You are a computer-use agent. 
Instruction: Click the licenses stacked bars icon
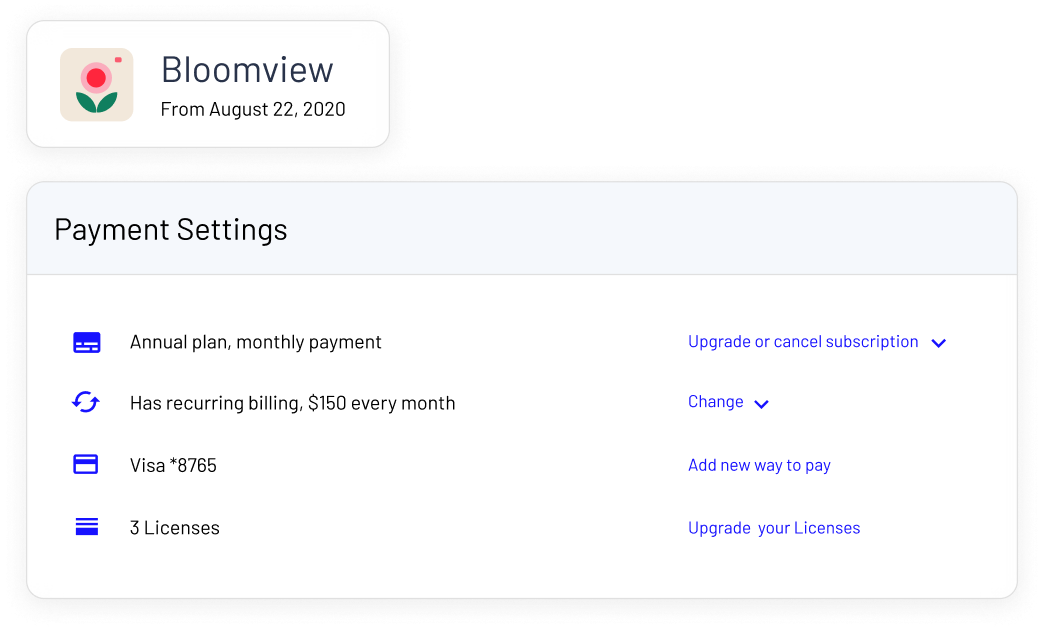86,527
